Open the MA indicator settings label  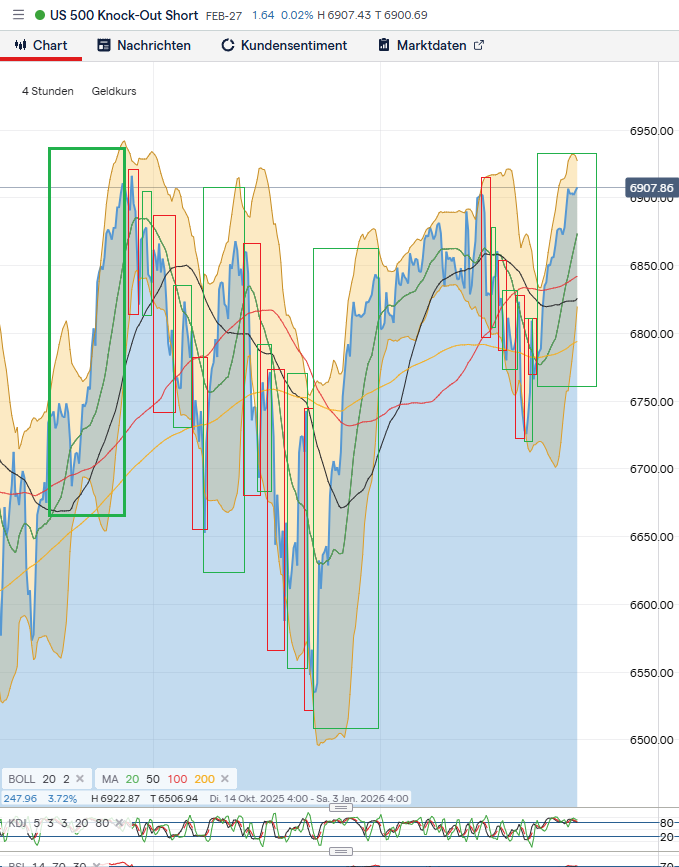click(x=110, y=779)
